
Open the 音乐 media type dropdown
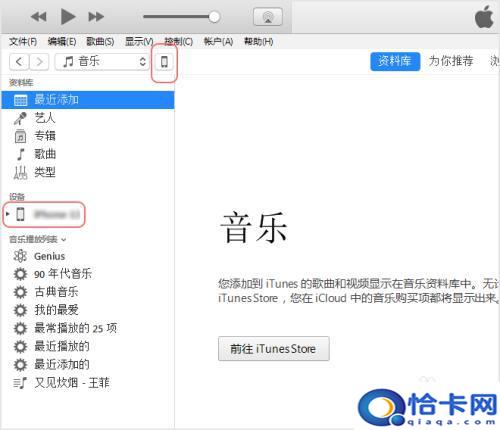102,62
